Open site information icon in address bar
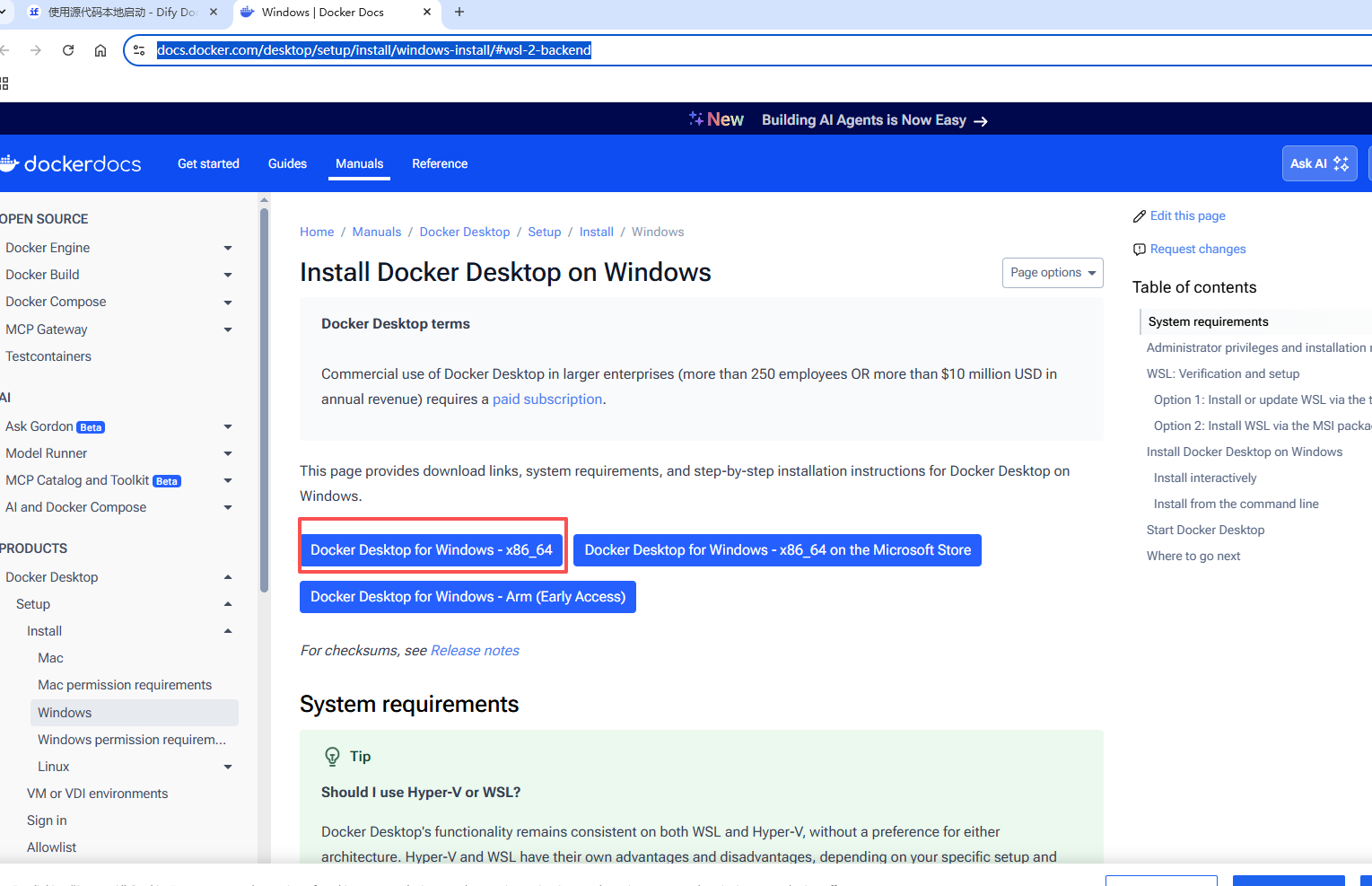The height and width of the screenshot is (886, 1372). 139,50
